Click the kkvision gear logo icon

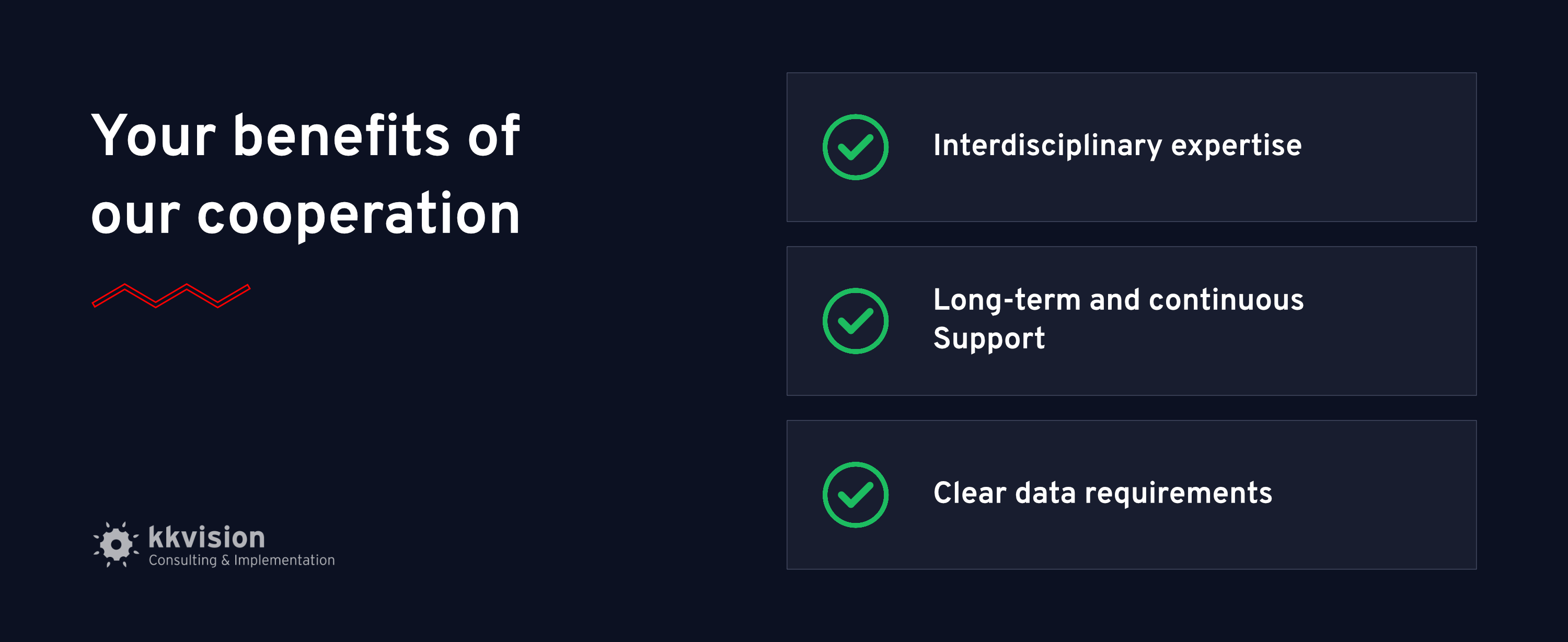click(116, 544)
